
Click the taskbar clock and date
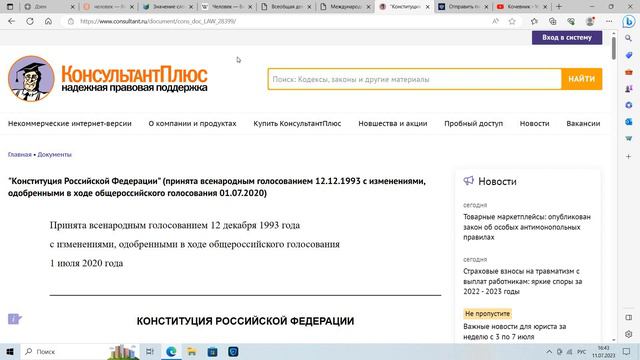click(603, 351)
